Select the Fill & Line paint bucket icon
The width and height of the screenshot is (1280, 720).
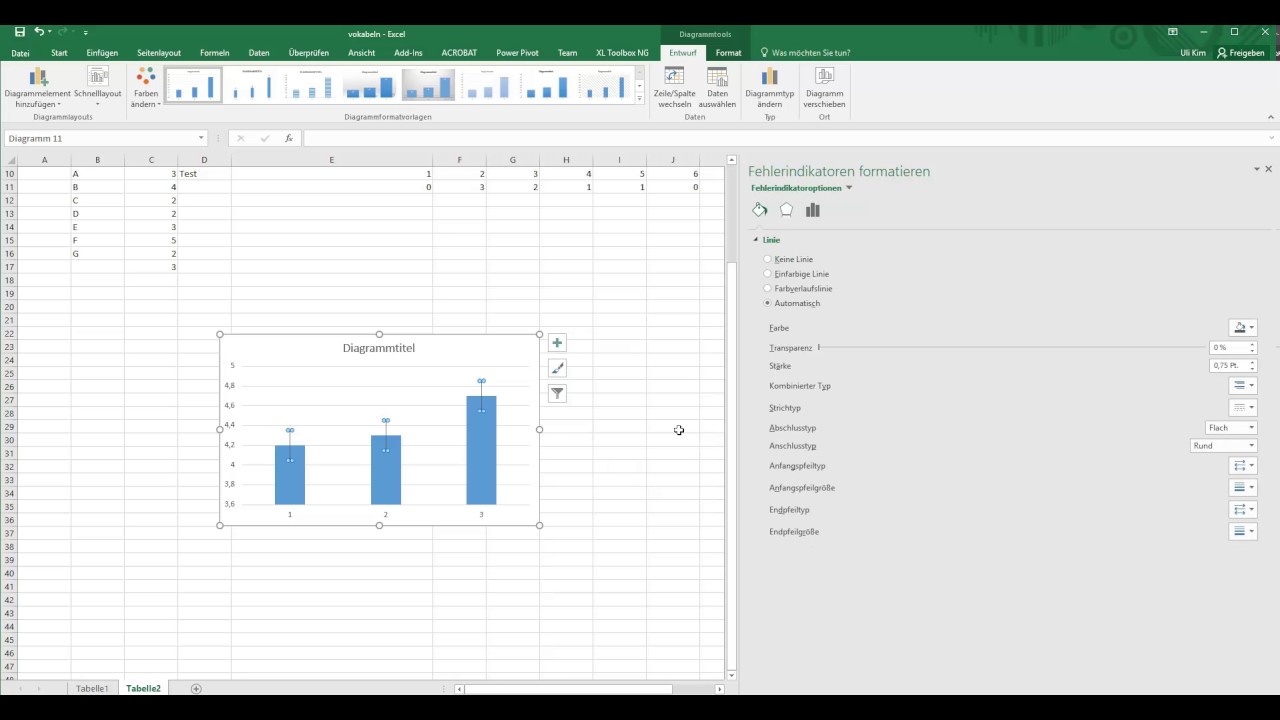(x=760, y=210)
